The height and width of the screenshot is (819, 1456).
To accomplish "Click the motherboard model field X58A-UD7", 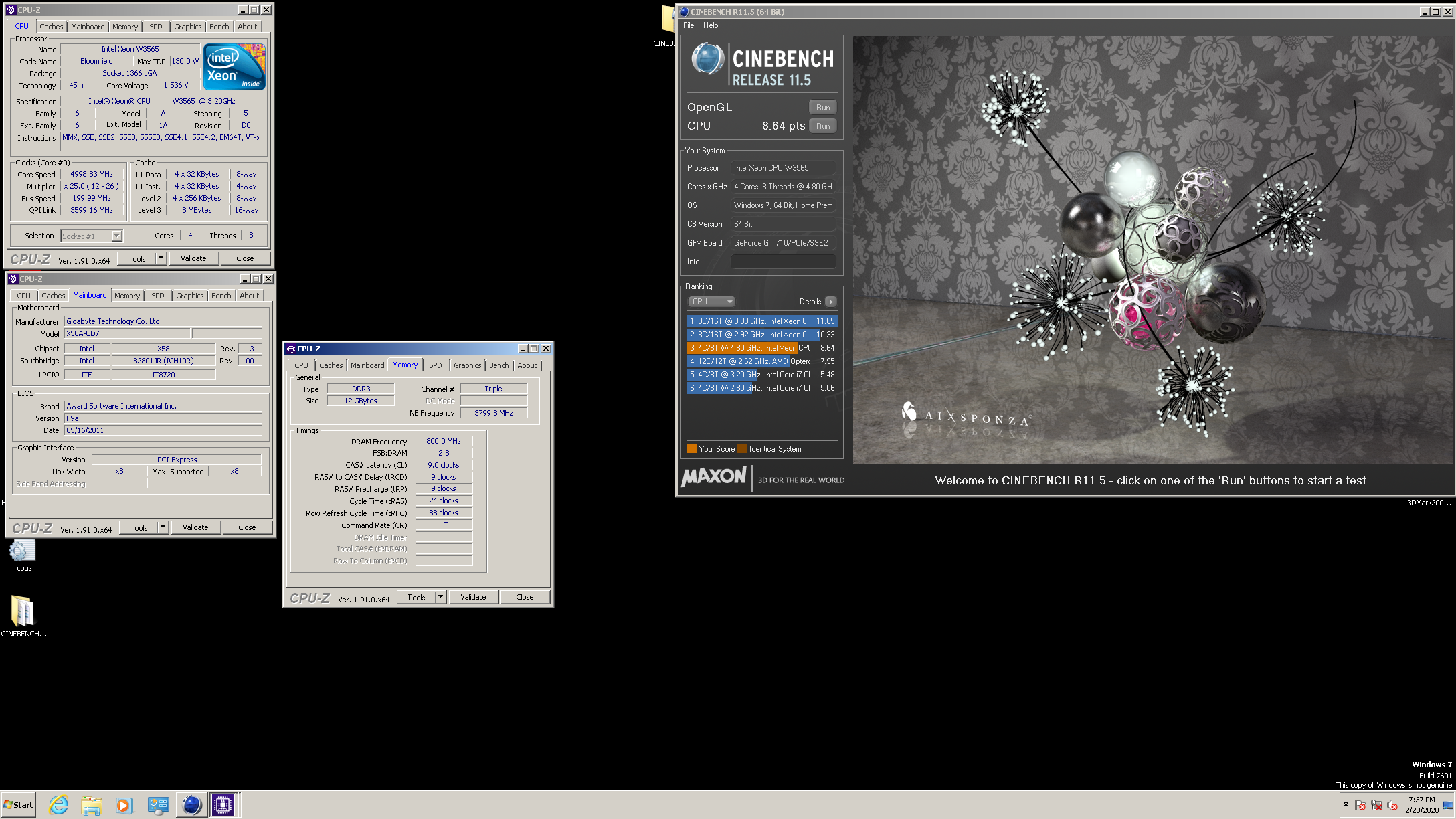I will point(127,333).
